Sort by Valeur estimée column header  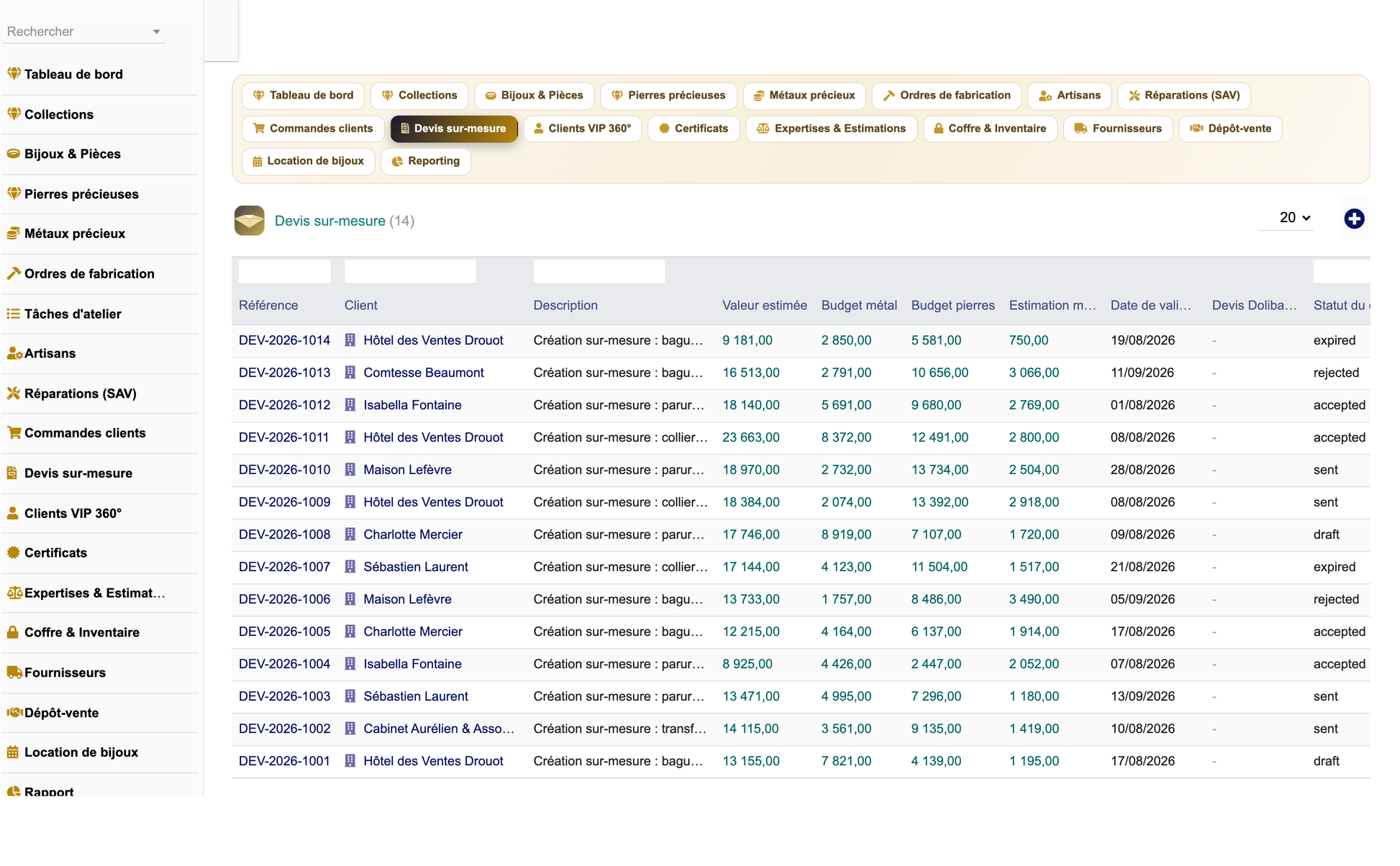coord(765,305)
